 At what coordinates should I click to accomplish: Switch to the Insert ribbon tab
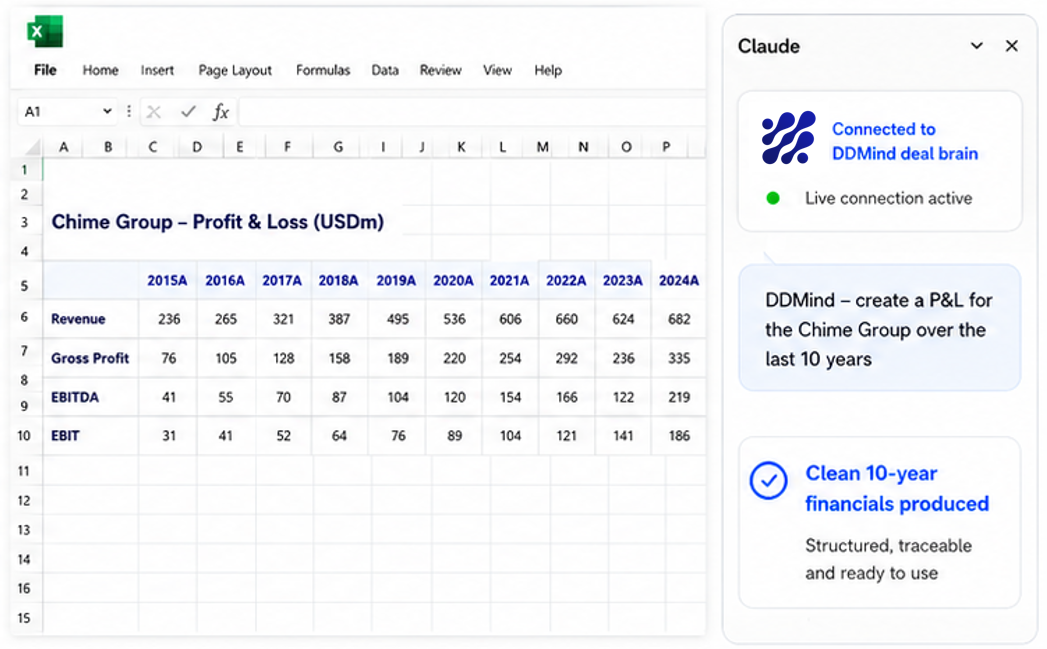coord(157,70)
